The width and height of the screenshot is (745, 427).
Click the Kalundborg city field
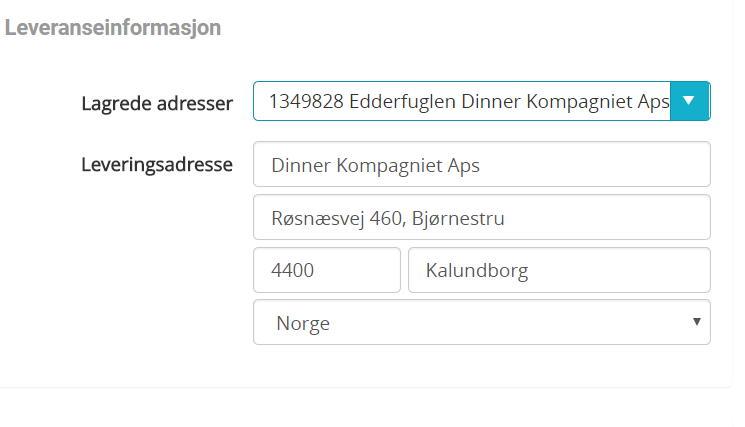558,270
